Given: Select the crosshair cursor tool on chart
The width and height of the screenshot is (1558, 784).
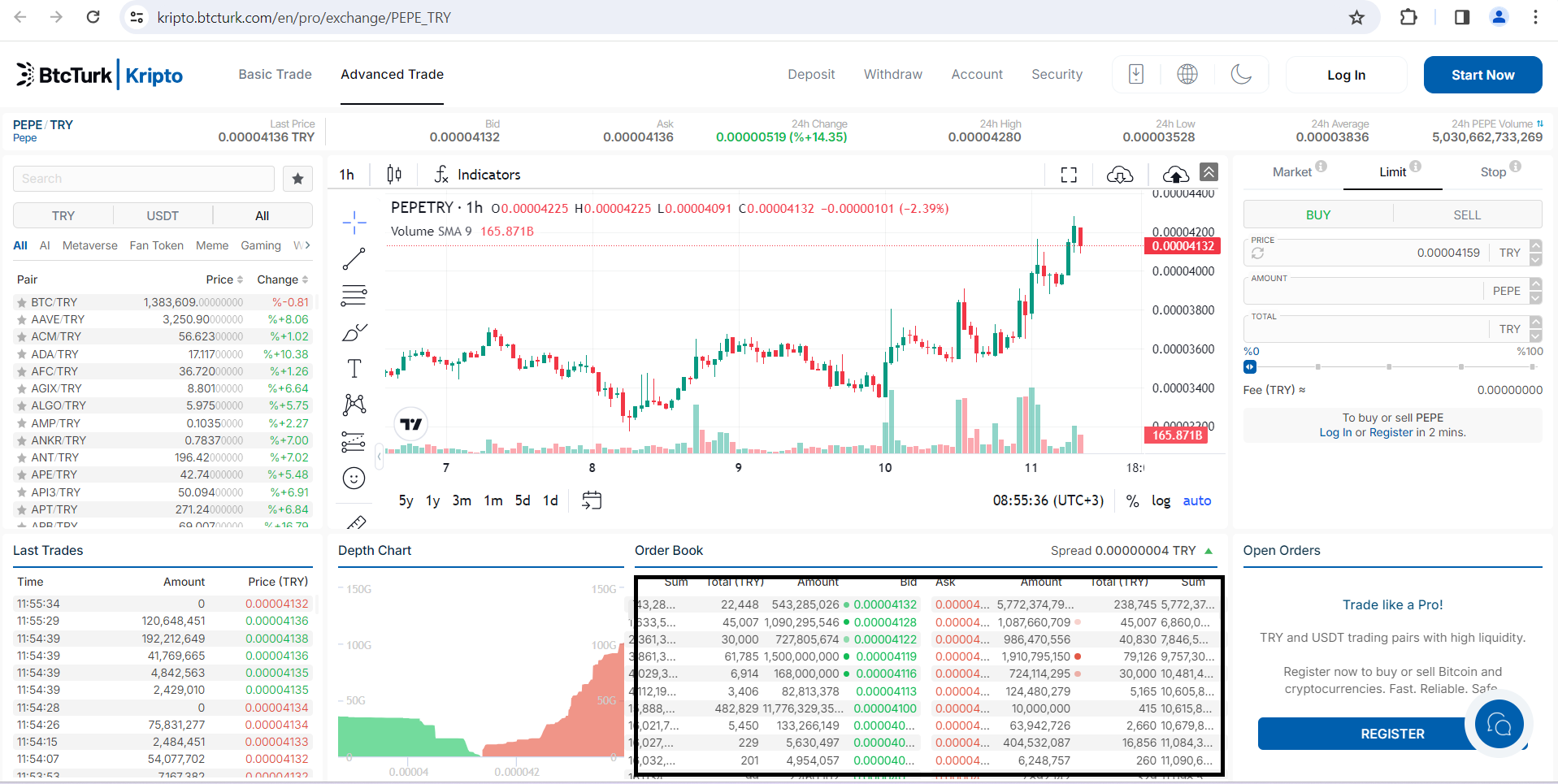Looking at the screenshot, I should (354, 222).
